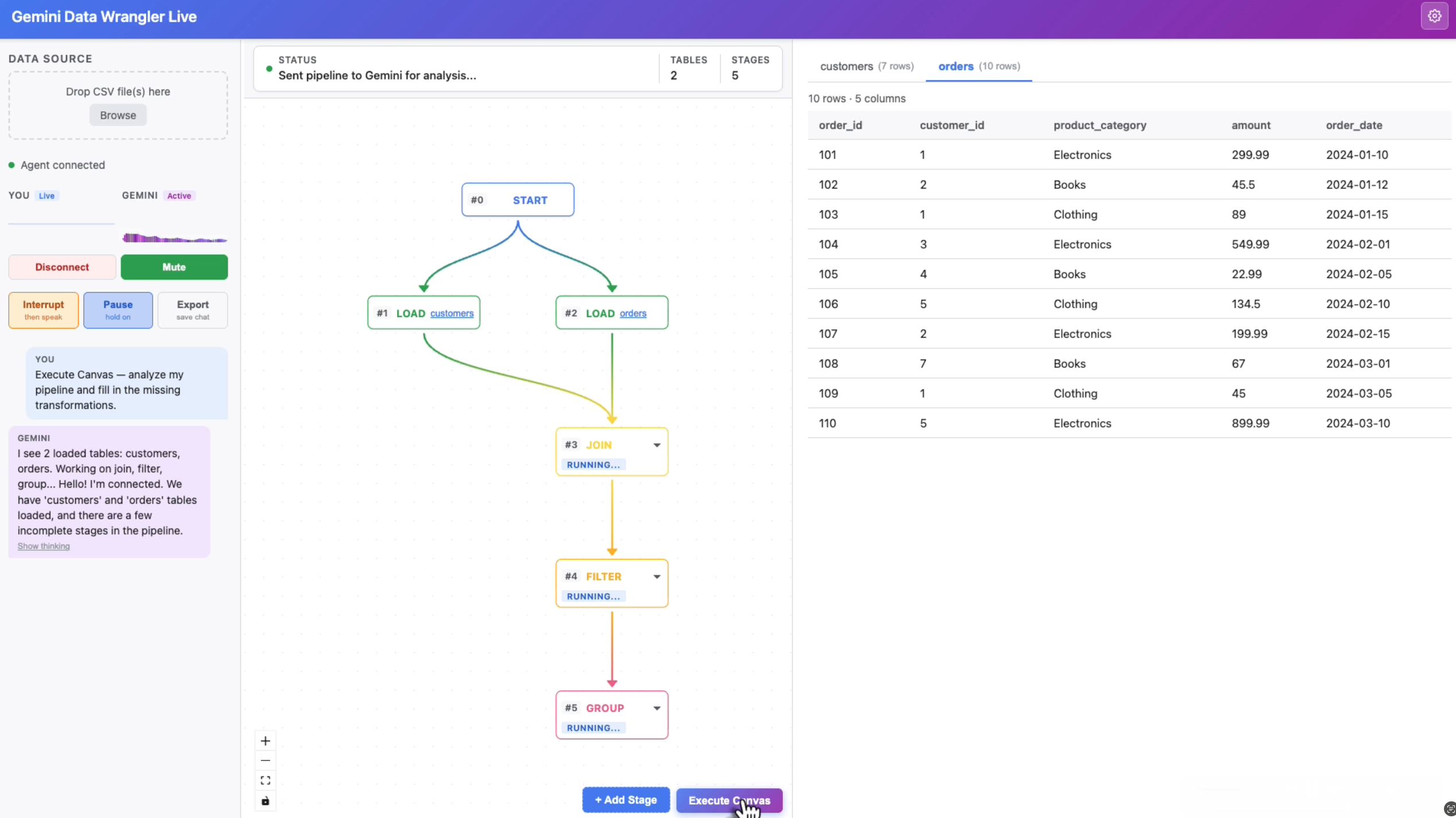Zoom out the canvas with minus icon
Image resolution: width=1456 pixels, height=818 pixels.
tap(265, 761)
